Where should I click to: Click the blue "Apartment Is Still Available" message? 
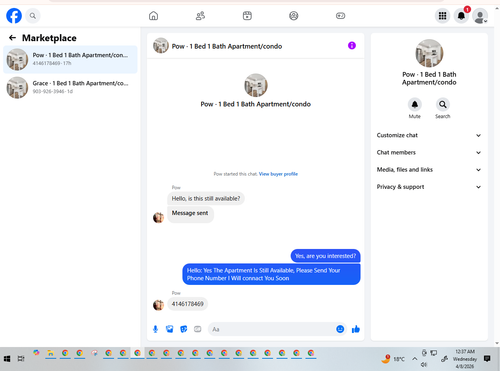pyautogui.click(x=271, y=274)
